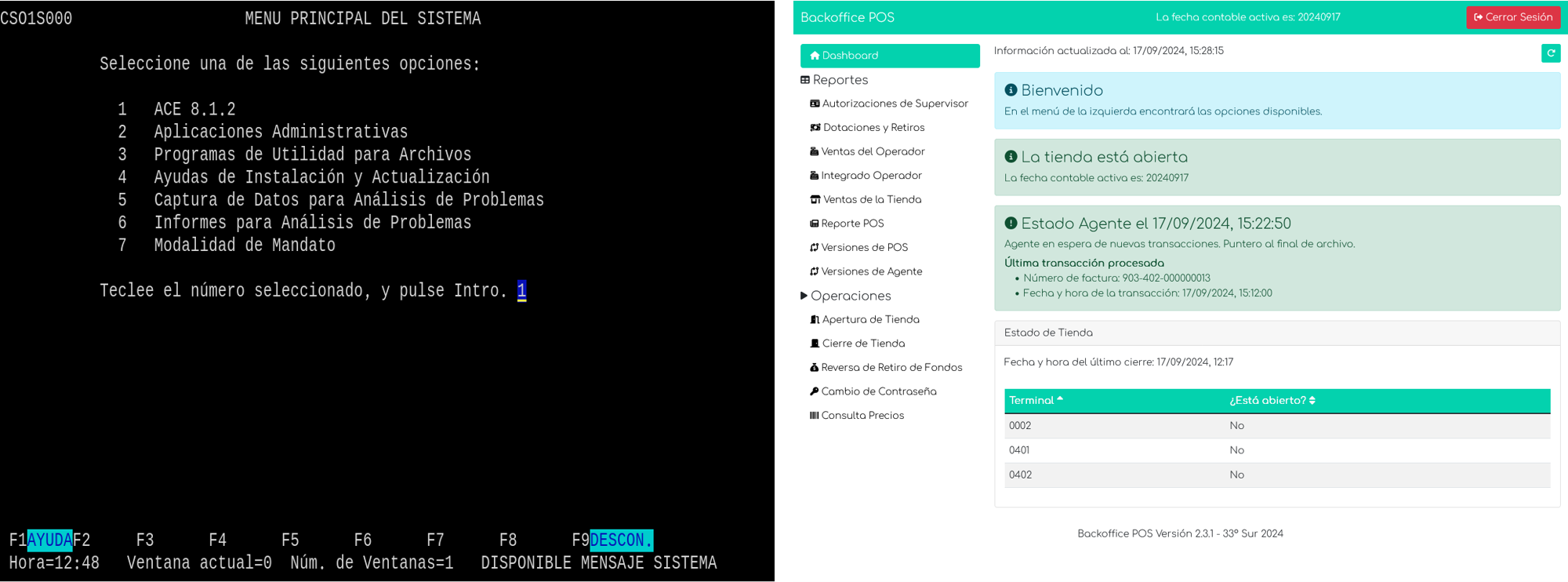The height and width of the screenshot is (582, 1568).
Task: Select Reversa de Retiro de Fondos
Action: click(x=891, y=367)
